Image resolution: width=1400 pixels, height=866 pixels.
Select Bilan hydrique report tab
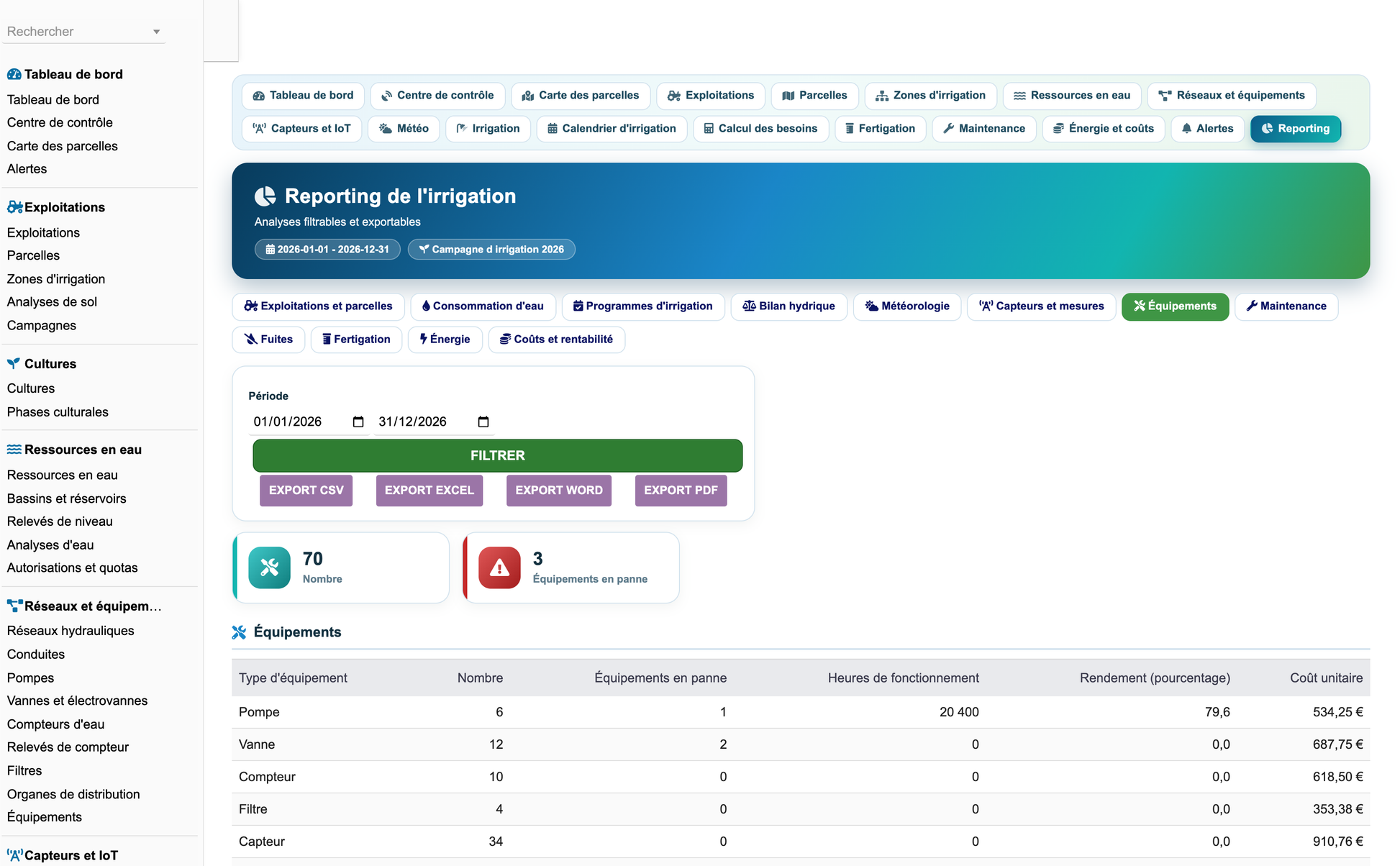pos(789,306)
